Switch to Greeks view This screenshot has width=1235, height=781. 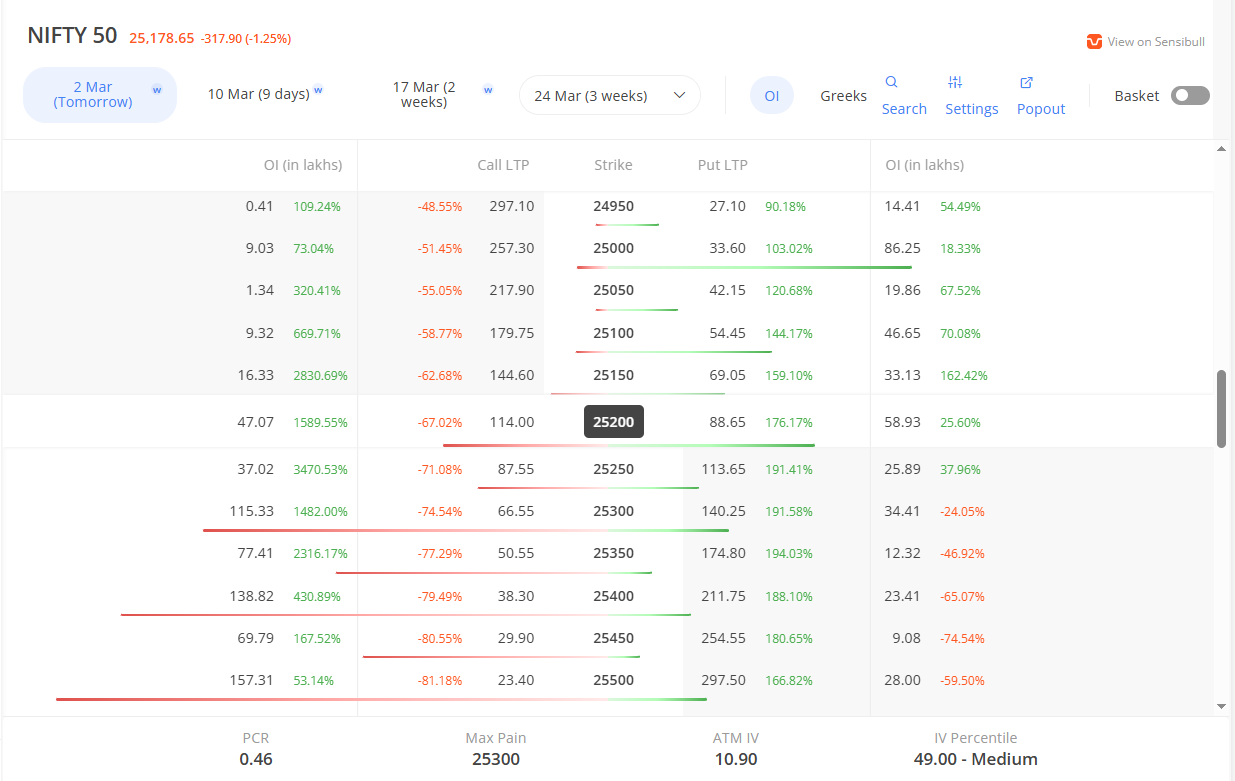click(843, 96)
